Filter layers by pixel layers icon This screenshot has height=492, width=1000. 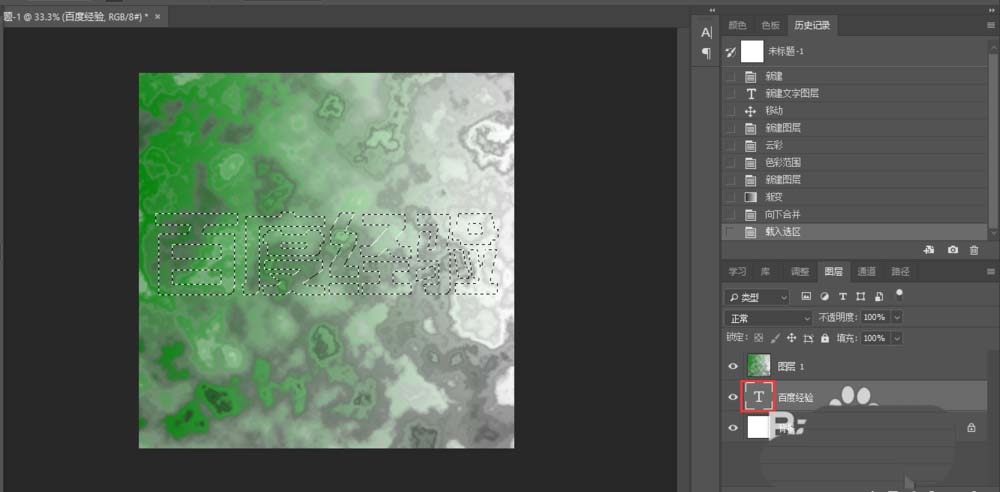pos(805,297)
